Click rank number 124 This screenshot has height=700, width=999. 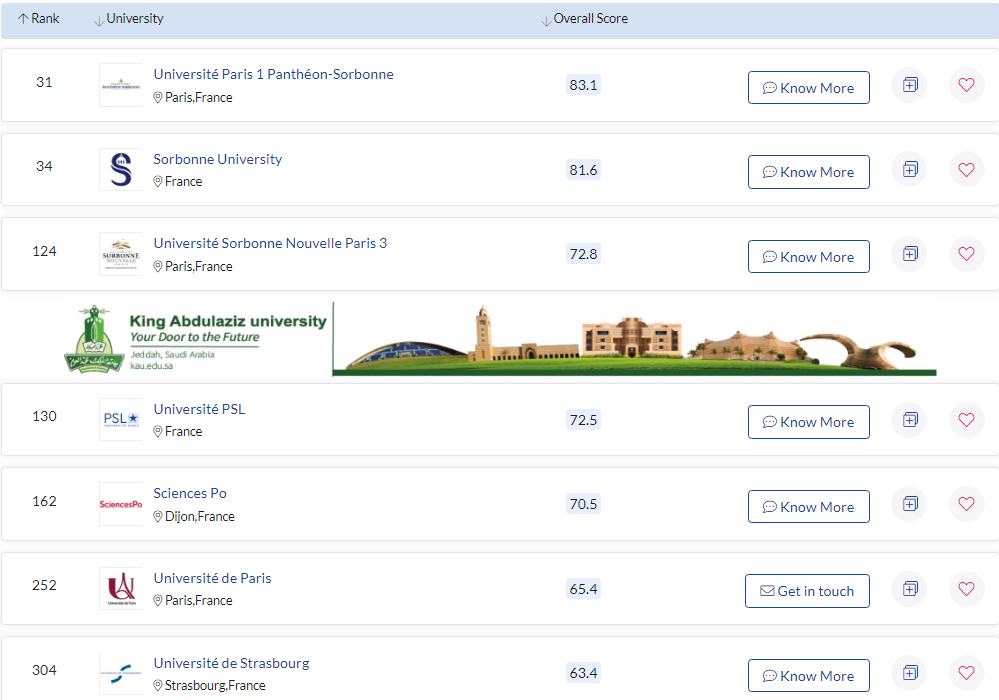pyautogui.click(x=44, y=251)
